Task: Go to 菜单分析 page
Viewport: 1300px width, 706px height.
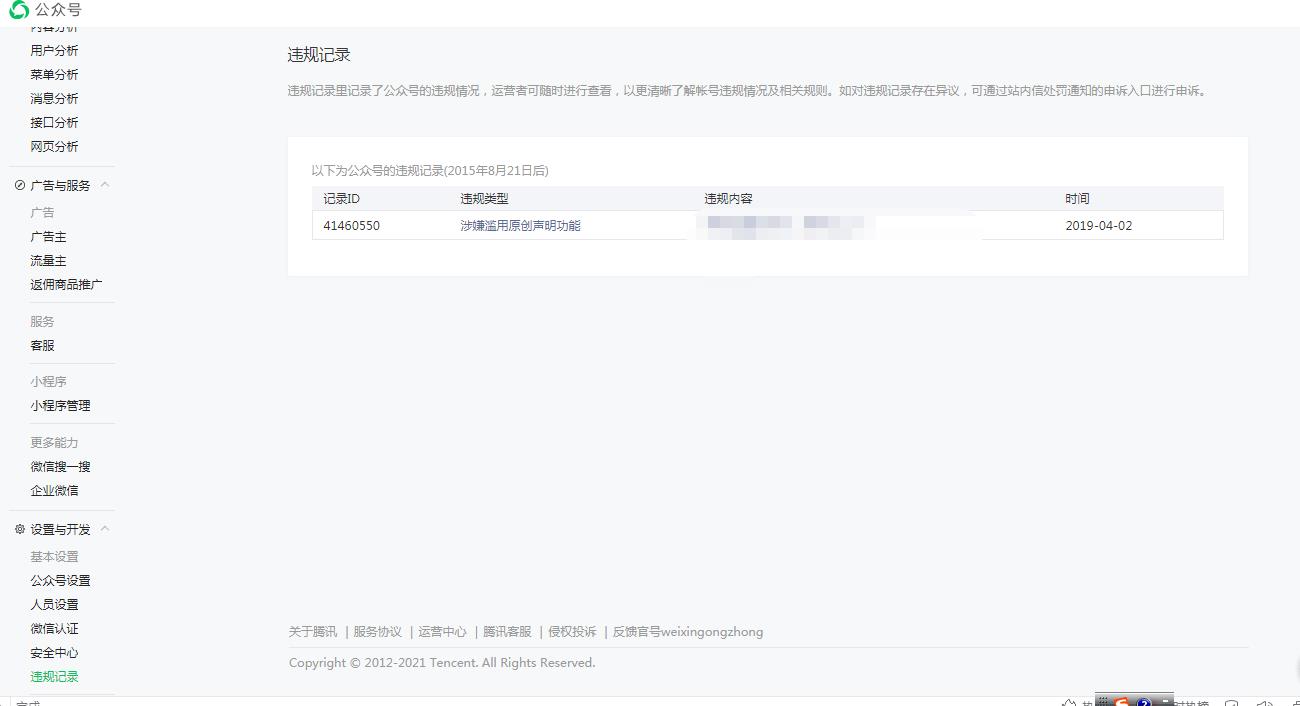Action: (x=54, y=74)
